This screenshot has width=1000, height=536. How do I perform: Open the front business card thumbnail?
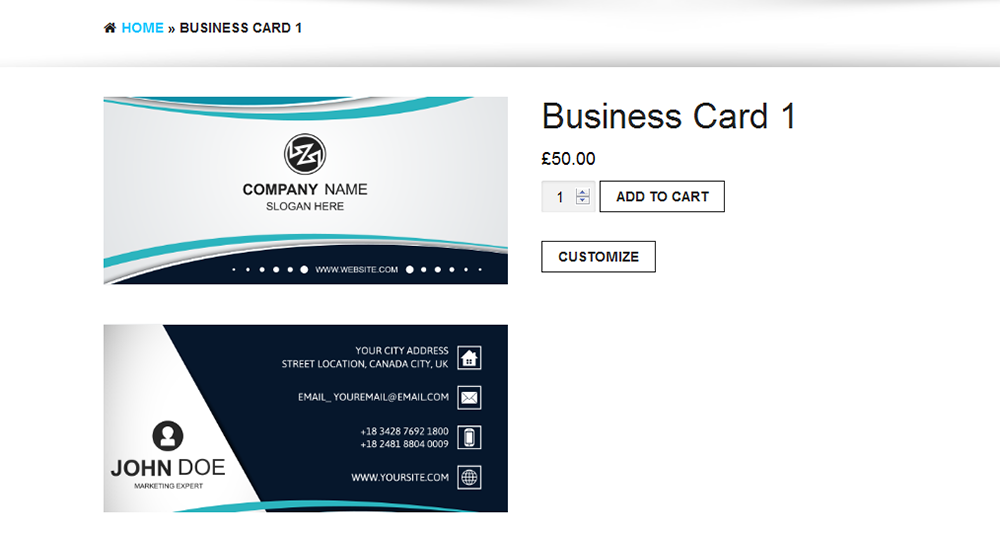[305, 190]
